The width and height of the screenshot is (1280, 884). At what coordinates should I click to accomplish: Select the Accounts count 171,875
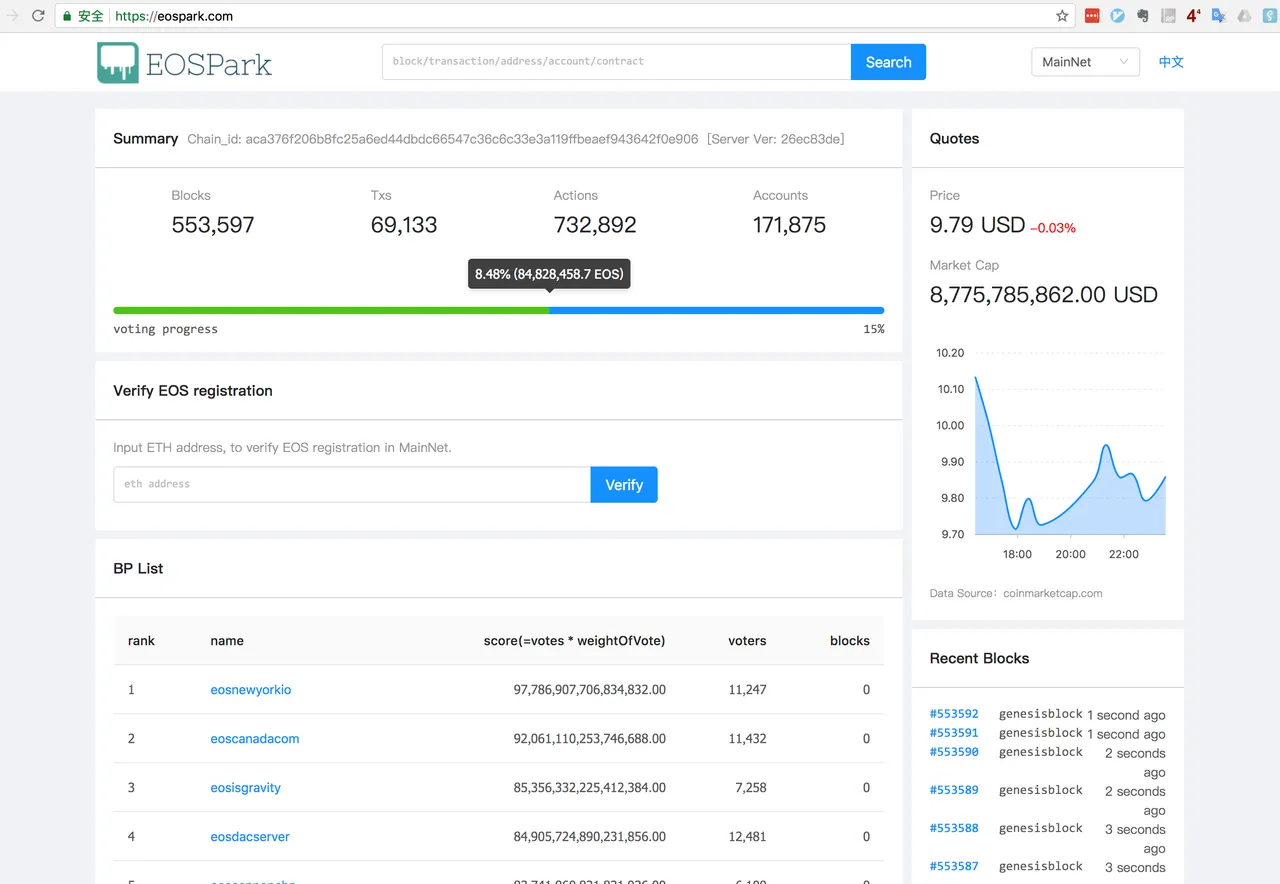coord(789,225)
